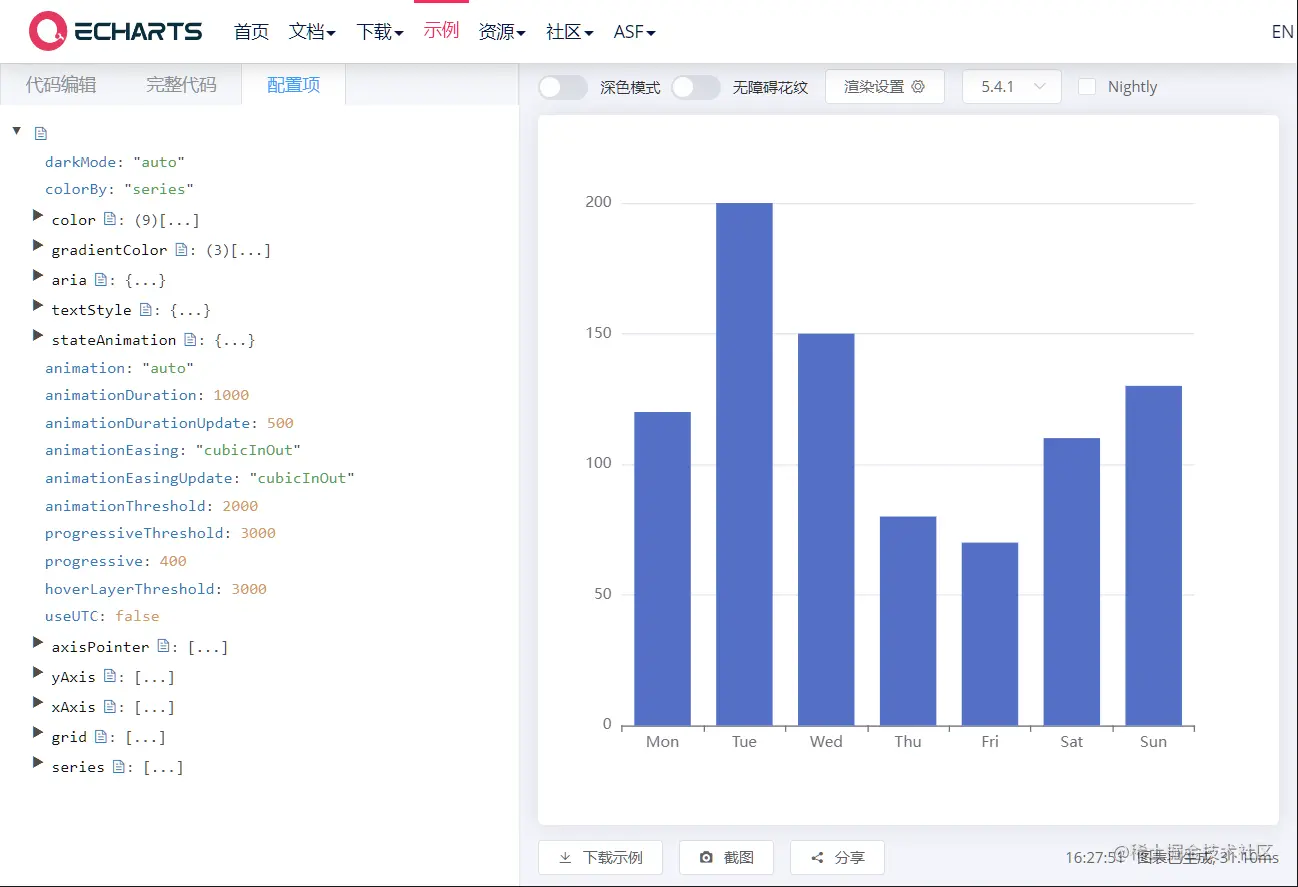Viewport: 1298px width, 887px height.
Task: Select 示例 in the navigation bar
Action: (441, 31)
